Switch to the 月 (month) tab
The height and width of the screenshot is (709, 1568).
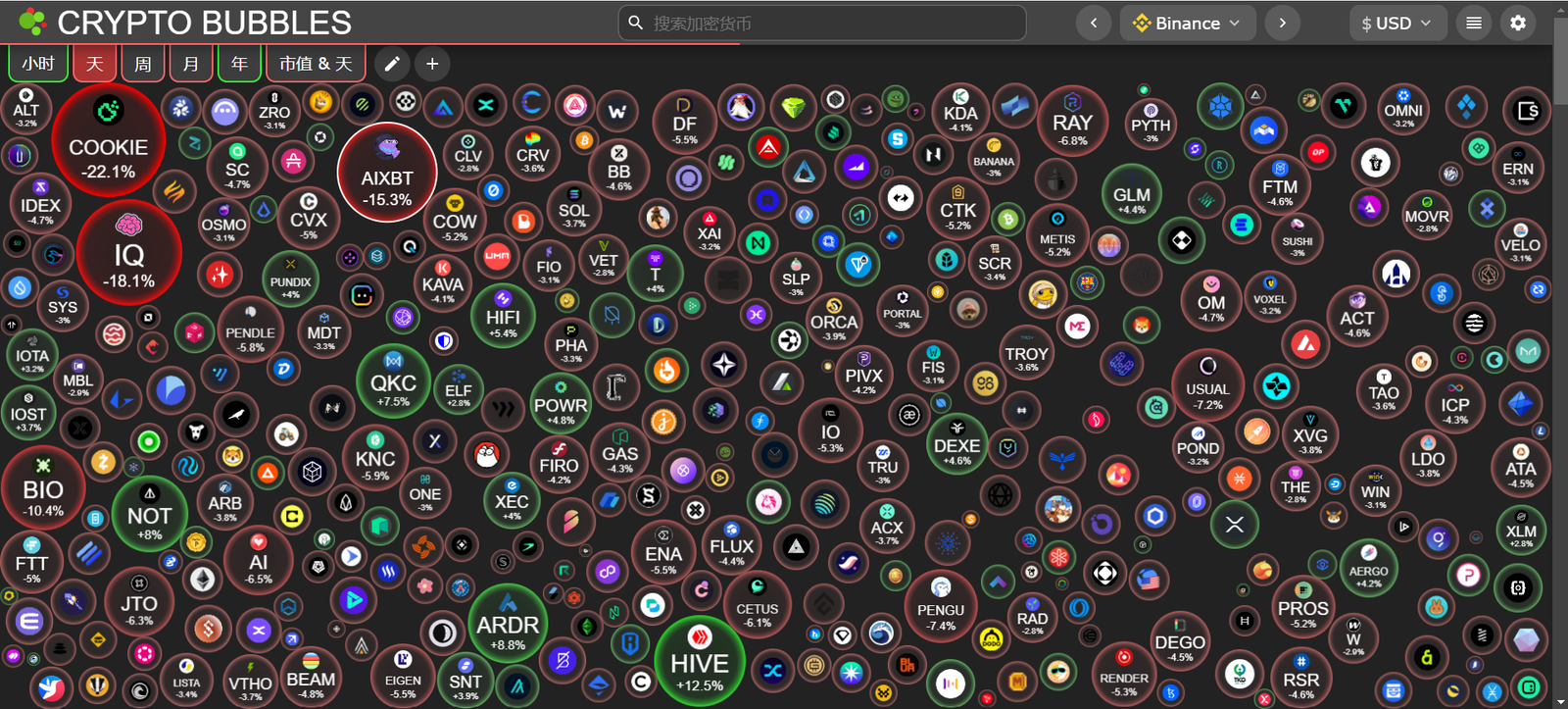(x=191, y=64)
